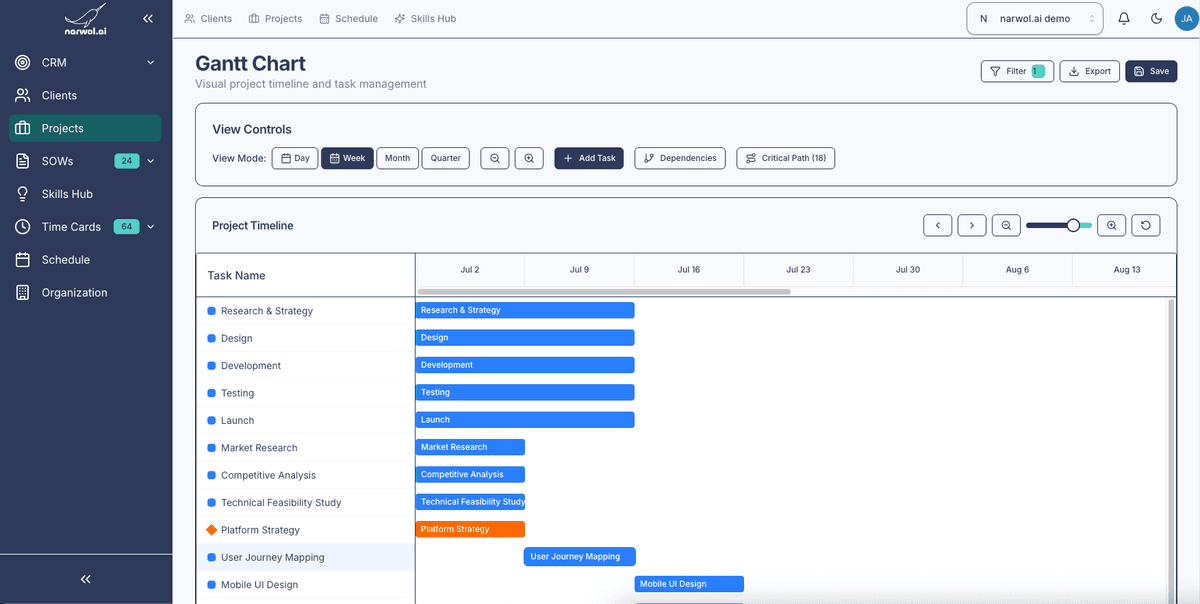Click the reset timeline icon
Screen dimensions: 1200x604
1146,225
